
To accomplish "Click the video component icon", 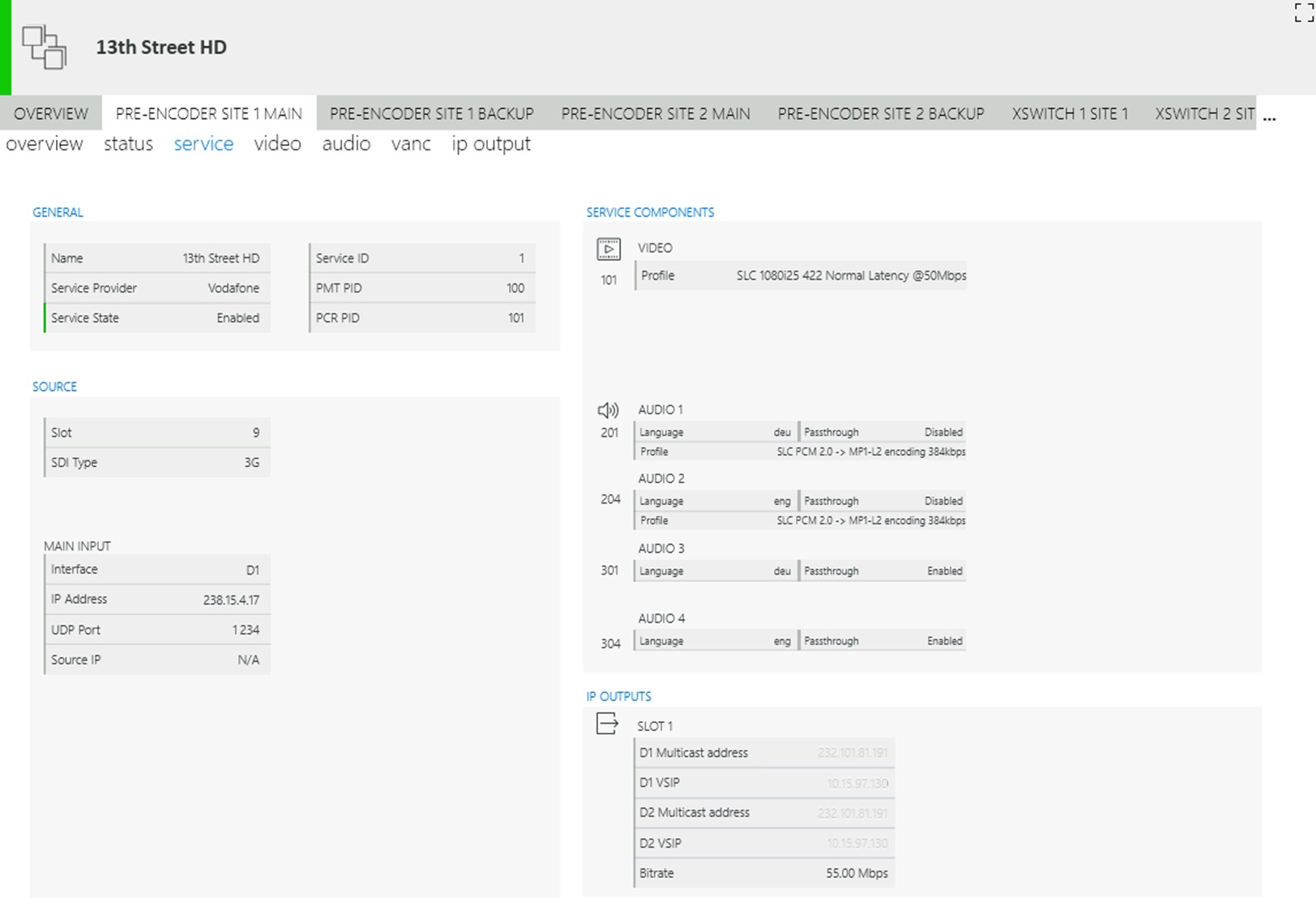I will (x=609, y=249).
